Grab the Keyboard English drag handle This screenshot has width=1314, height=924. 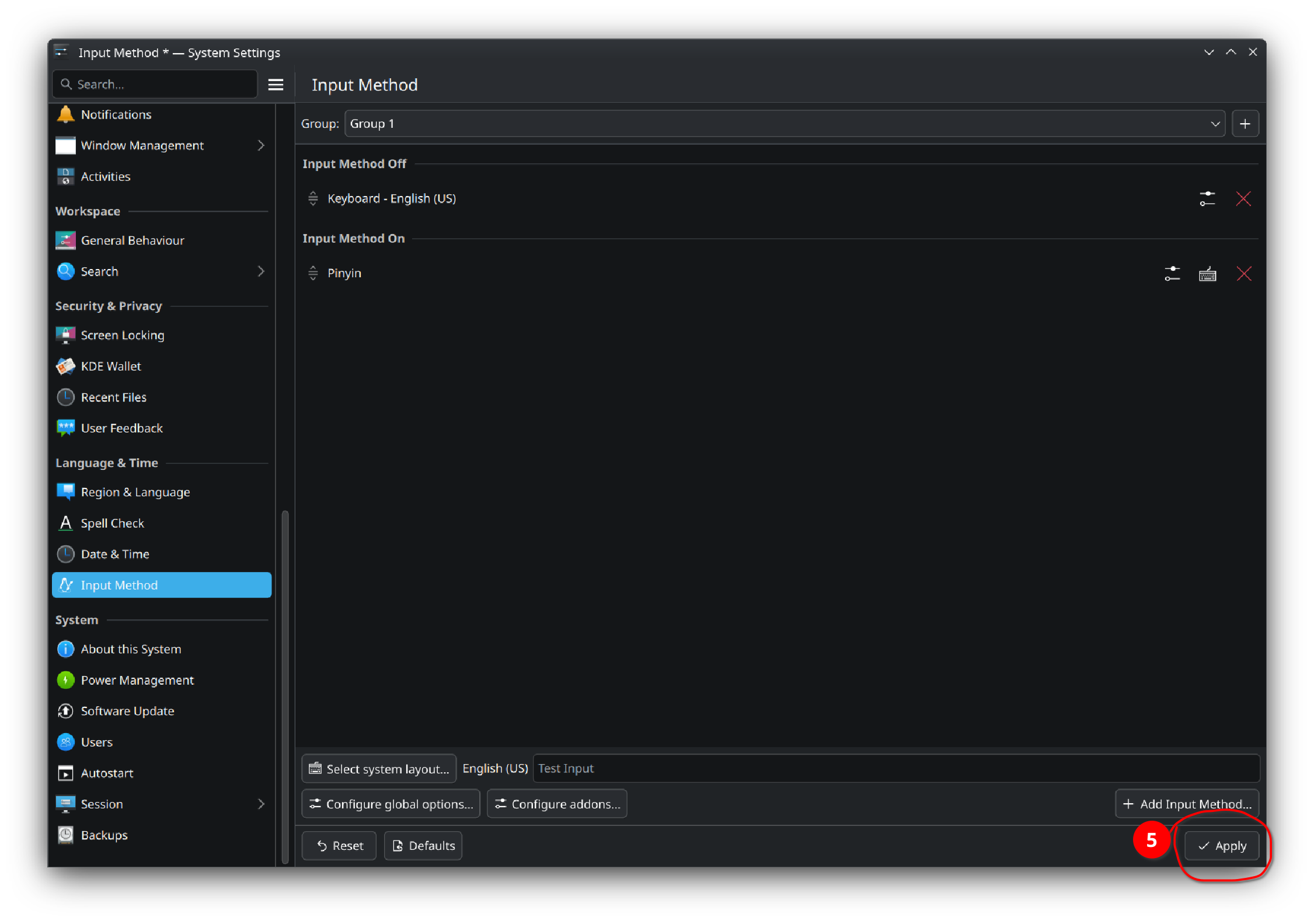pos(313,198)
